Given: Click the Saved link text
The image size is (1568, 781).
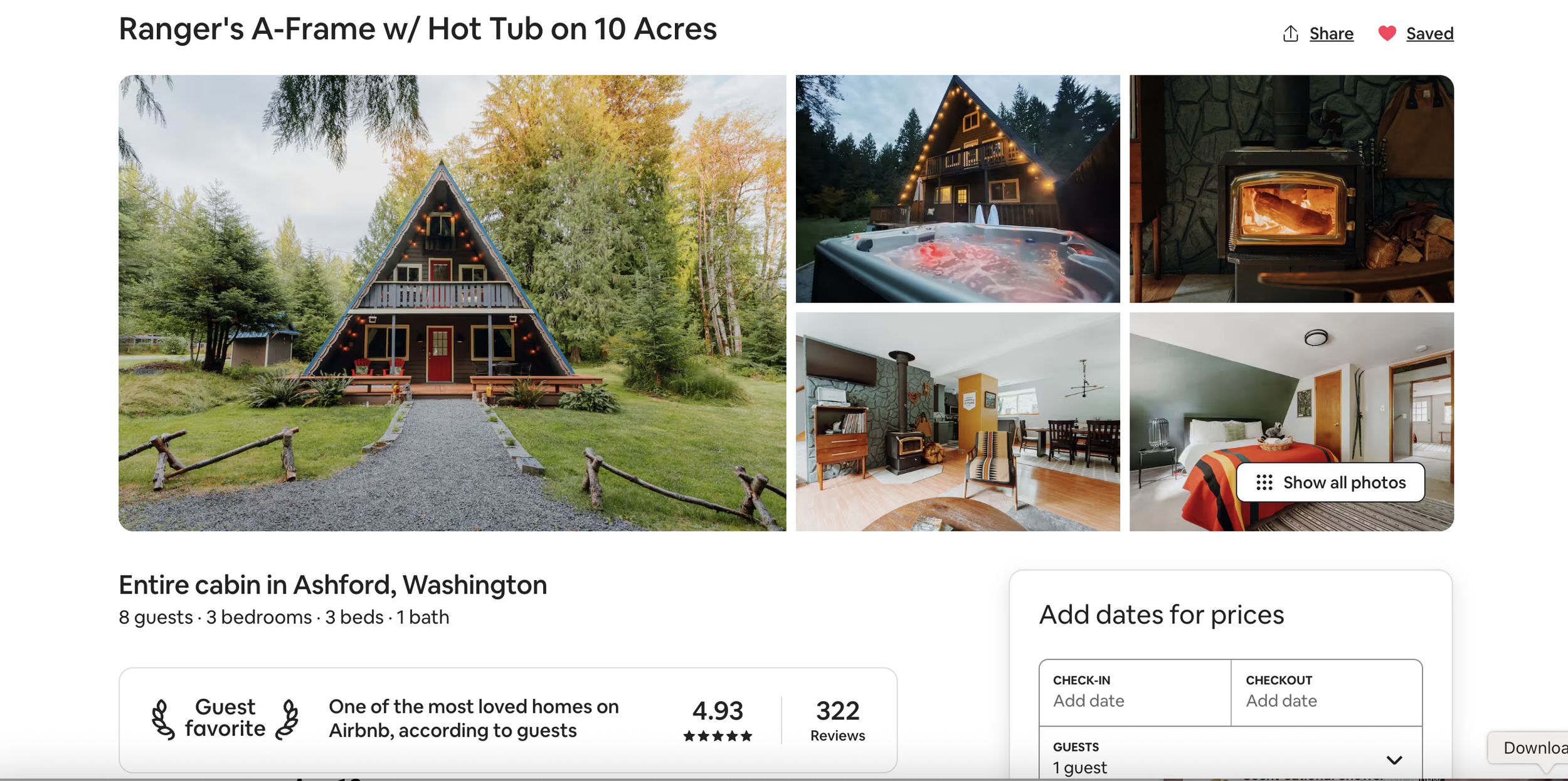Looking at the screenshot, I should 1429,33.
